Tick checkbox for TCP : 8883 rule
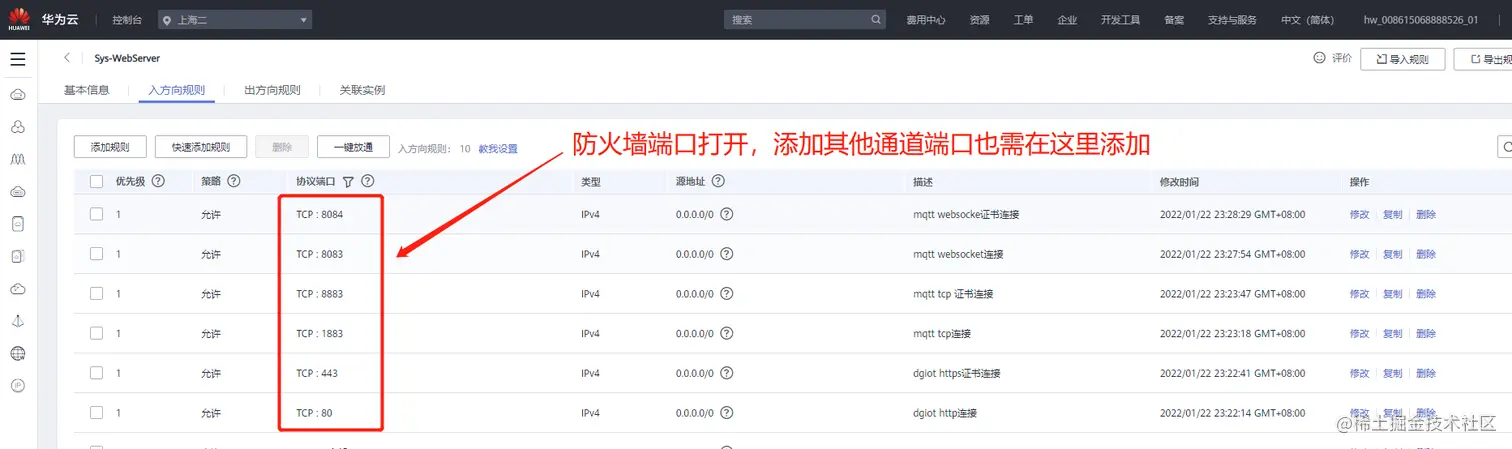This screenshot has height=449, width=1512. (97, 294)
